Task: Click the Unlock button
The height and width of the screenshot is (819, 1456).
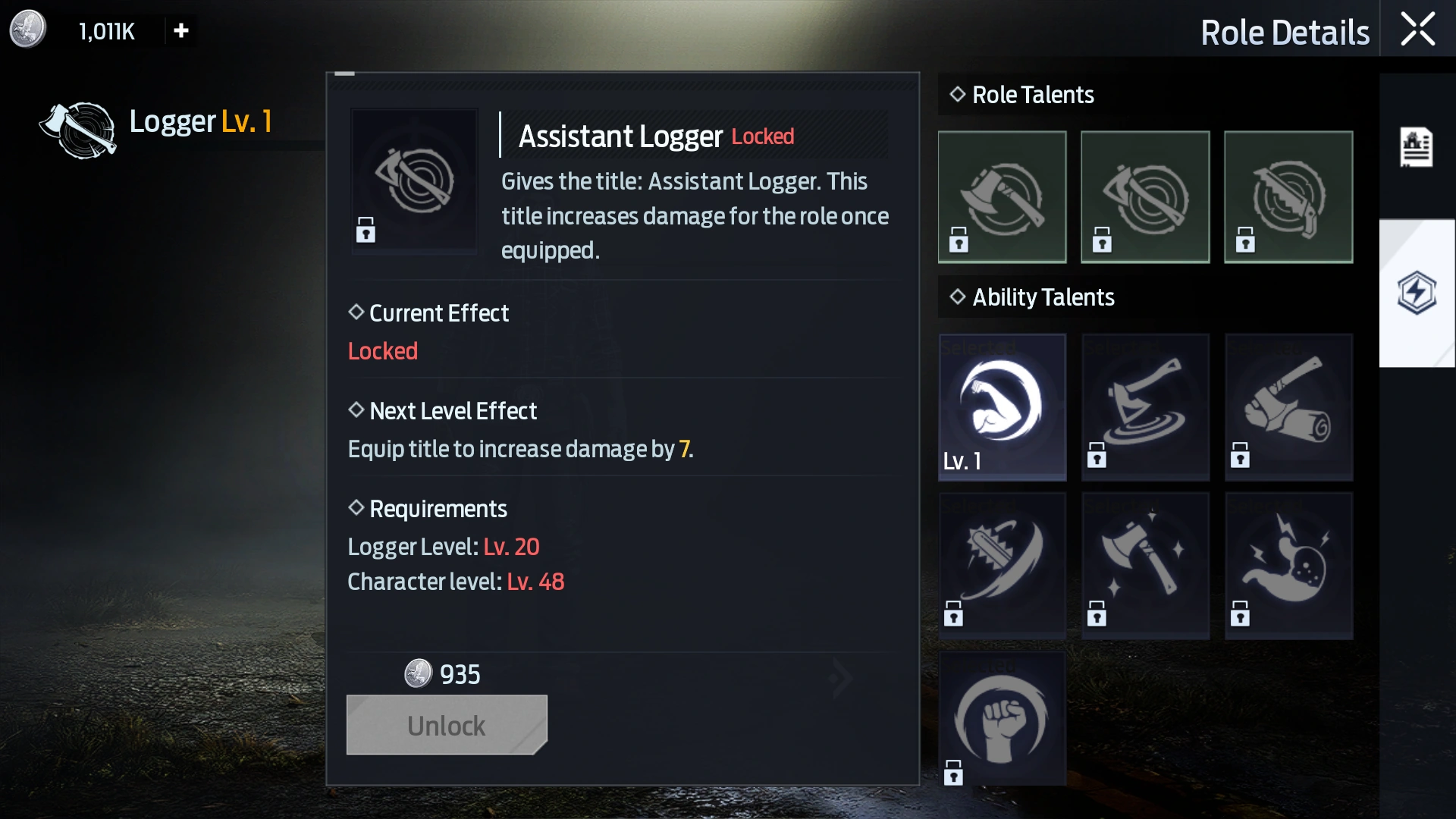Action: [447, 725]
